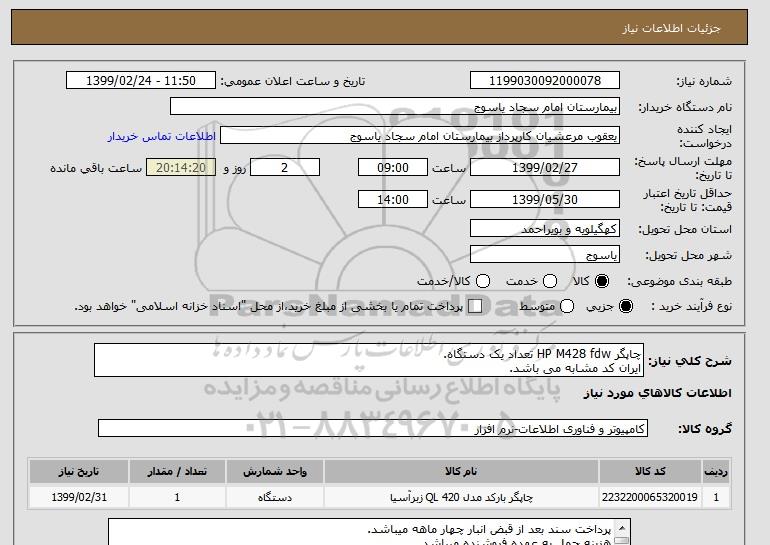The width and height of the screenshot is (770, 545).
Task: Click the payment terms note text
Action: (489, 530)
